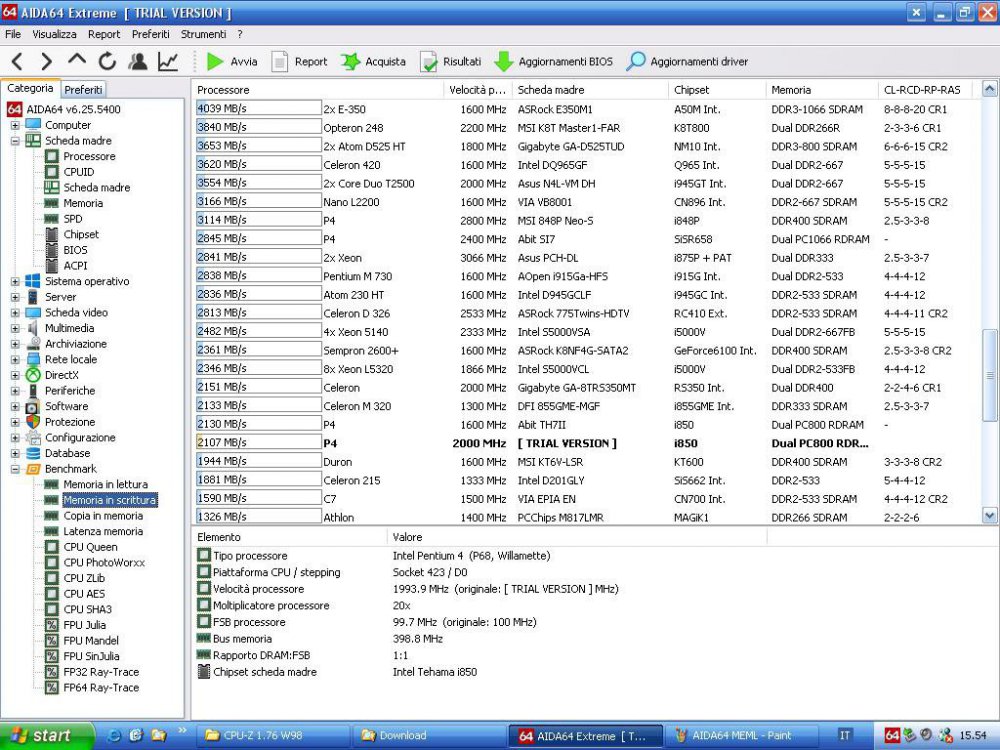Go up one level with up arrow
The width and height of the screenshot is (1000, 750).
(77, 62)
